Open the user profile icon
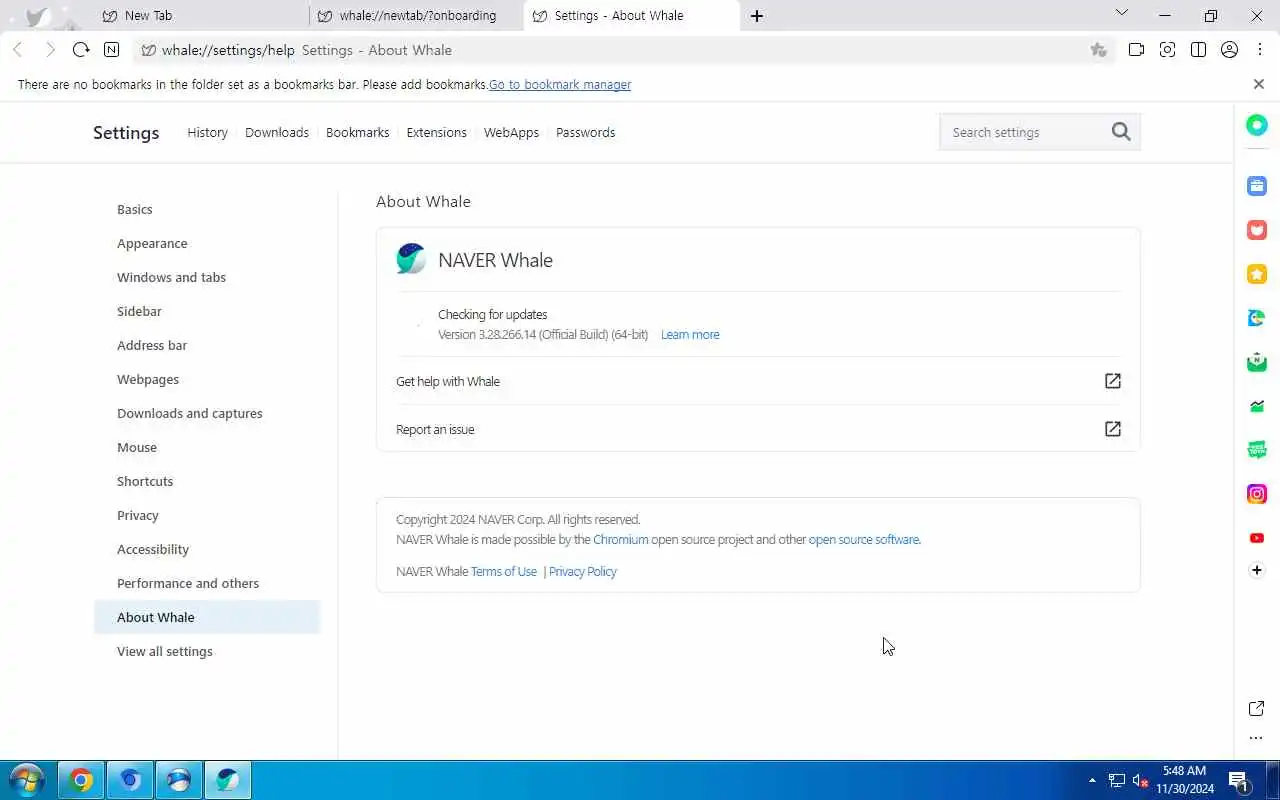Image resolution: width=1280 pixels, height=800 pixels. click(1230, 50)
